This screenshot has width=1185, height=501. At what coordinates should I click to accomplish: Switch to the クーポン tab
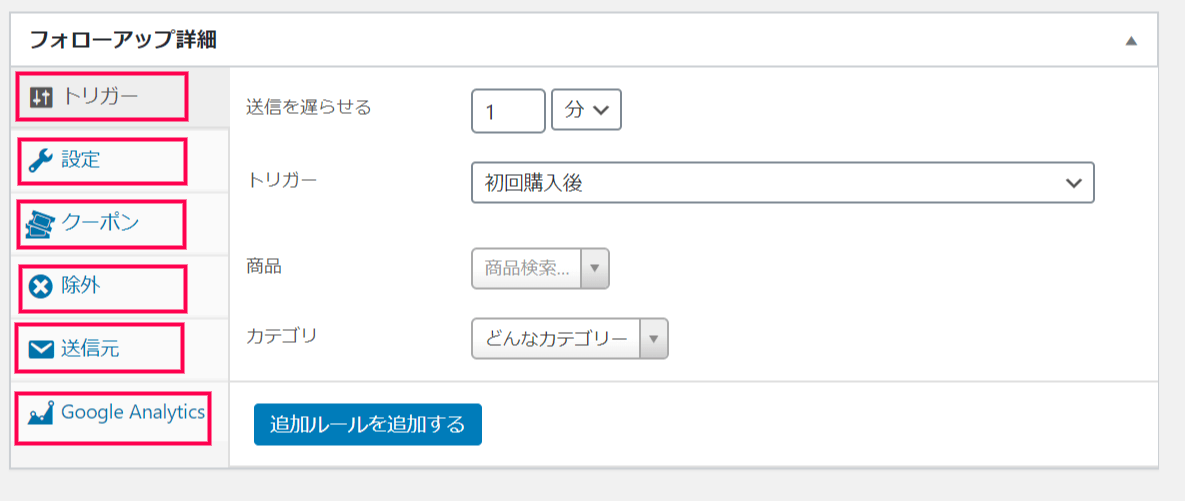click(x=100, y=224)
